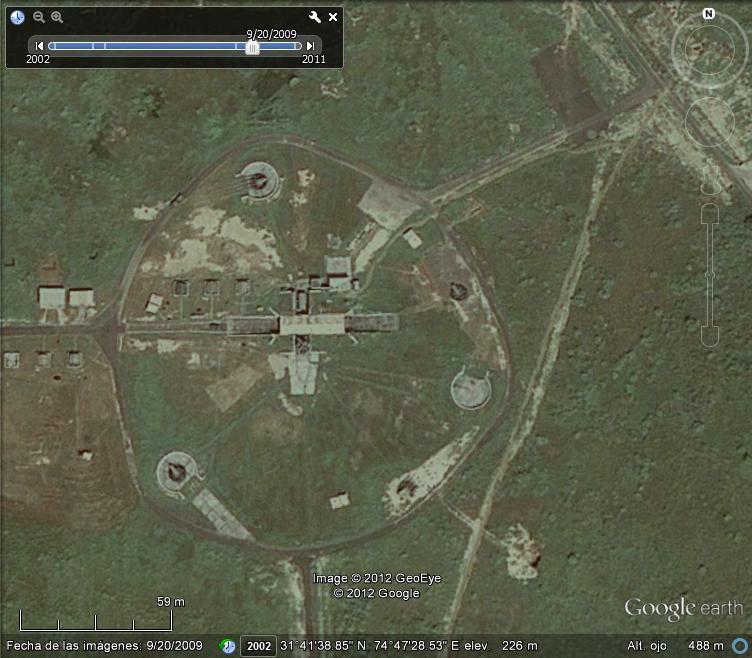Screen dimensions: 752x658
Task: Reset view north with the N compass button
Action: [x=708, y=13]
